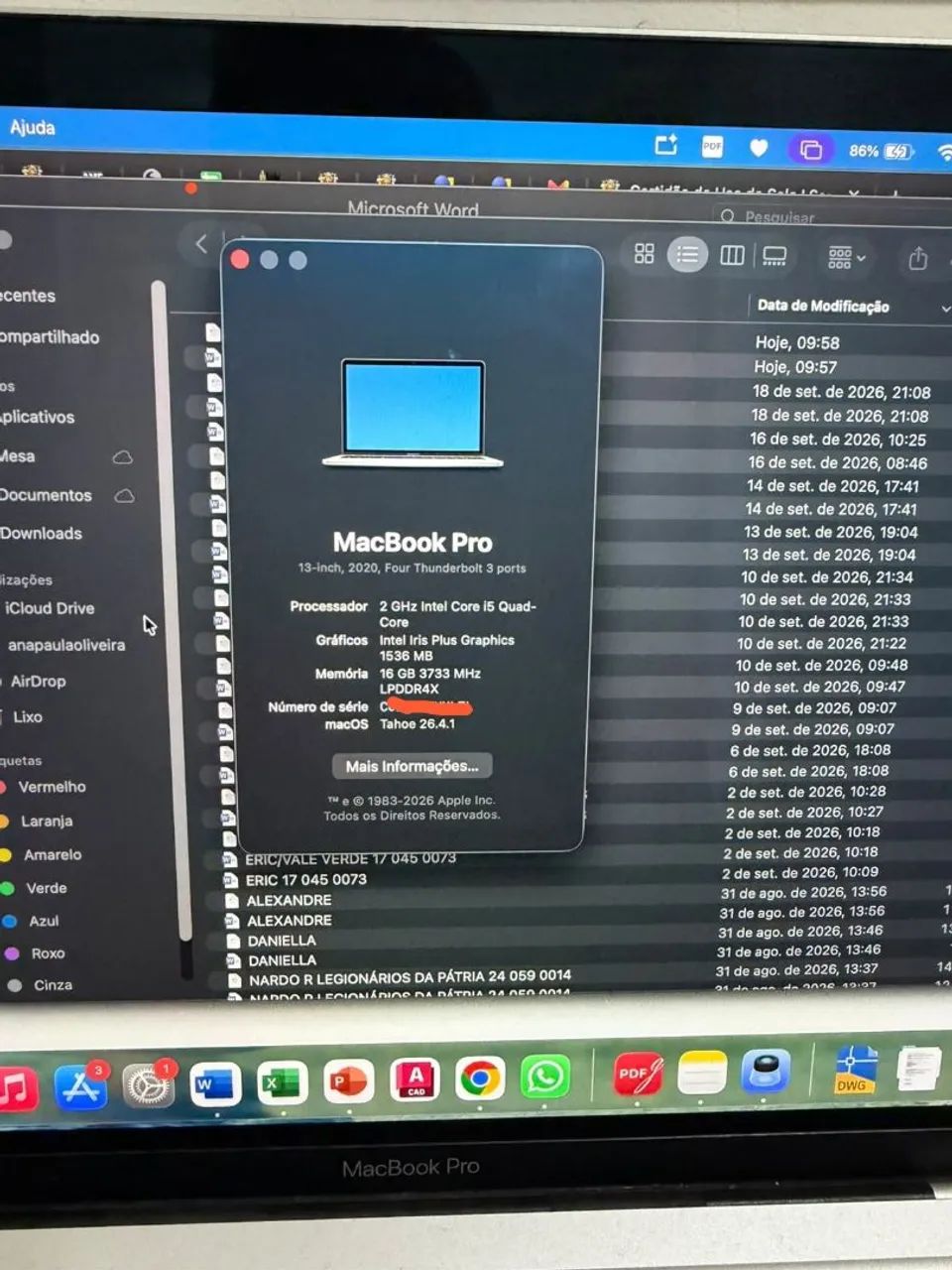Open WhatsApp from the Dock
The height and width of the screenshot is (1270, 952).
click(x=545, y=1078)
